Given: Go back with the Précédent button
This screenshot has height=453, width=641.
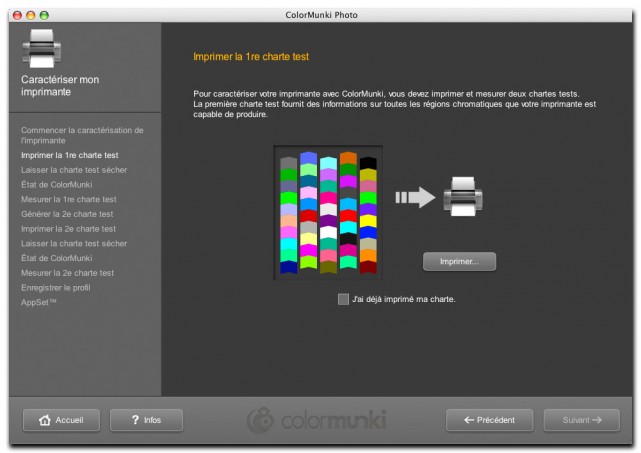Looking at the screenshot, I should tap(489, 420).
